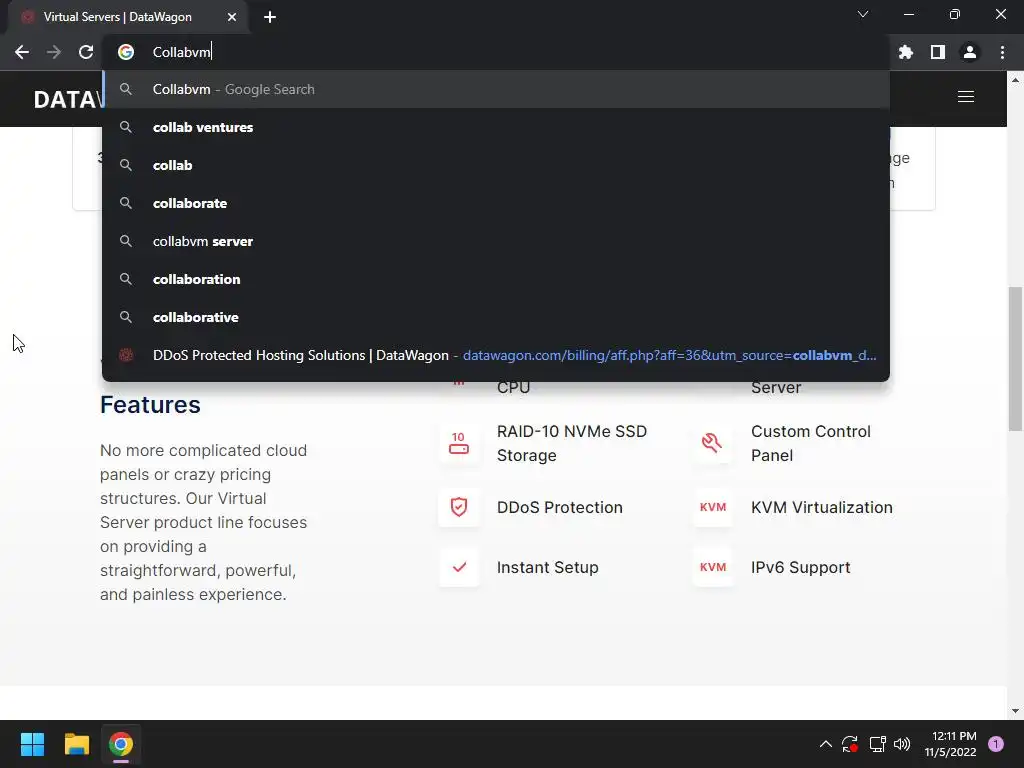Close the Virtual Servers DataWagon tab
1024x768 pixels.
pyautogui.click(x=232, y=17)
